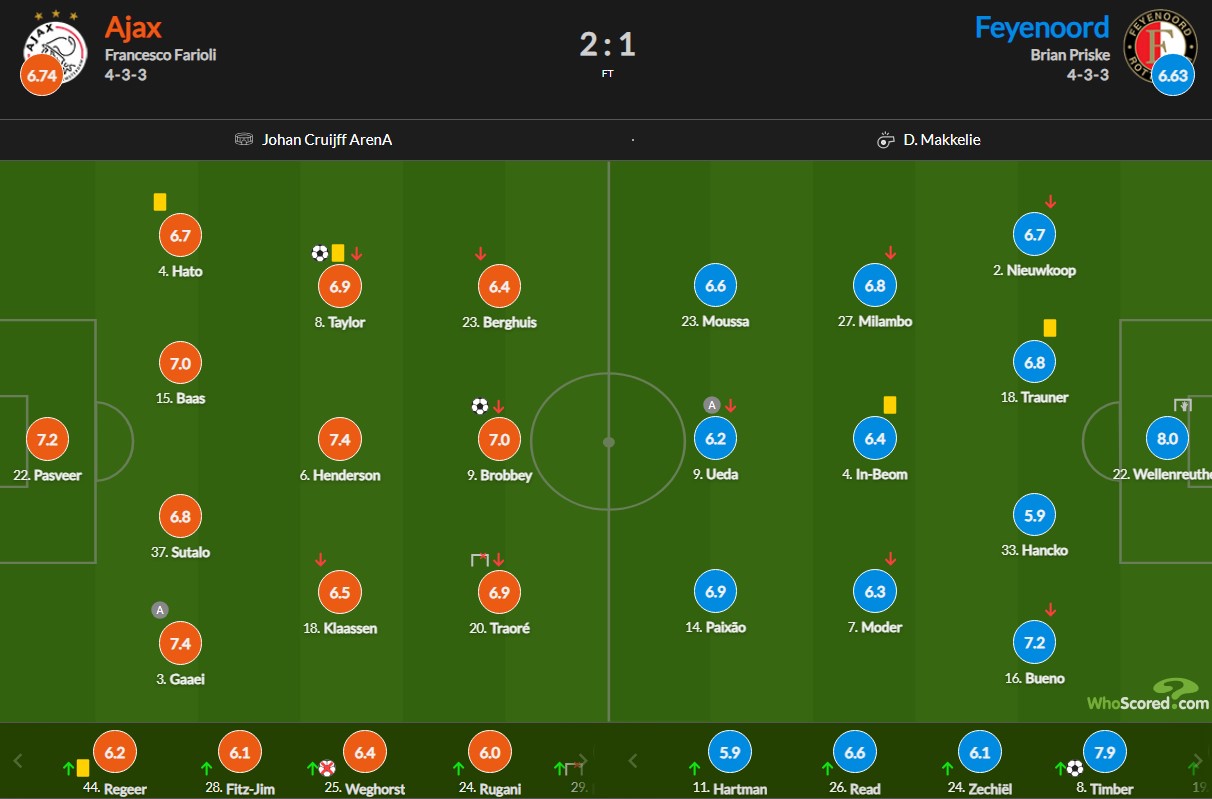The width and height of the screenshot is (1212, 799).
Task: Click the yellow card icon above Hato
Action: 160,202
